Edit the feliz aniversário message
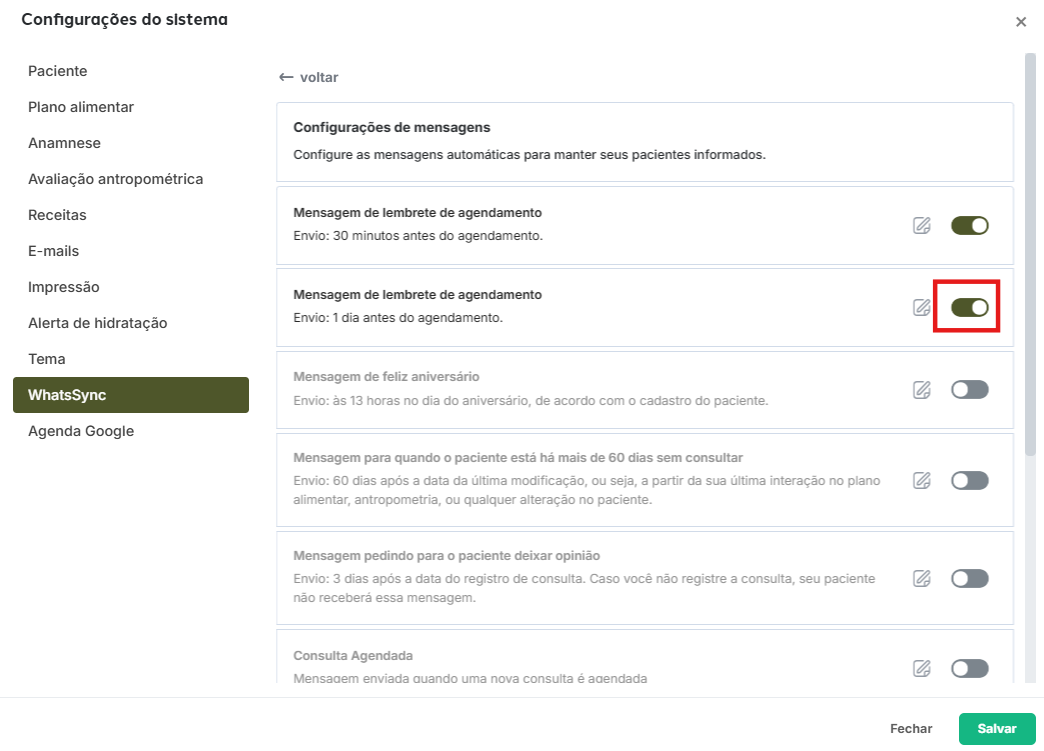 921,389
